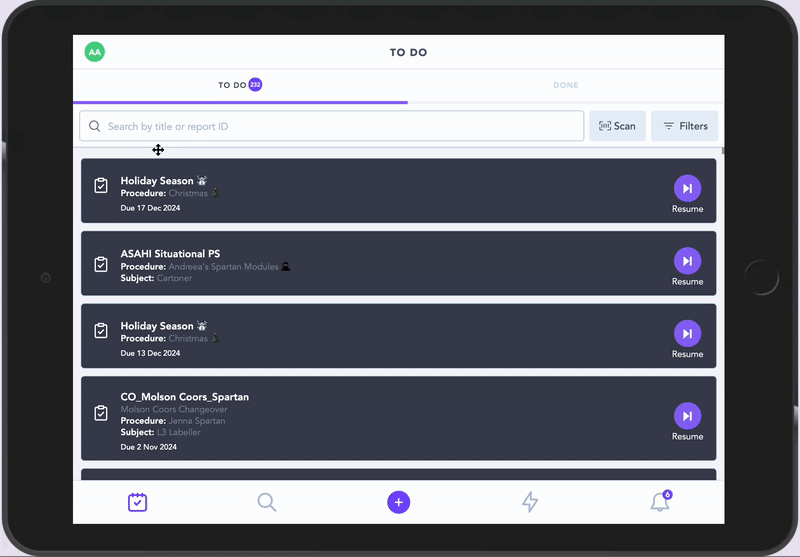Switch to the DONE tab
Screen dimensions: 800x557
point(566,85)
